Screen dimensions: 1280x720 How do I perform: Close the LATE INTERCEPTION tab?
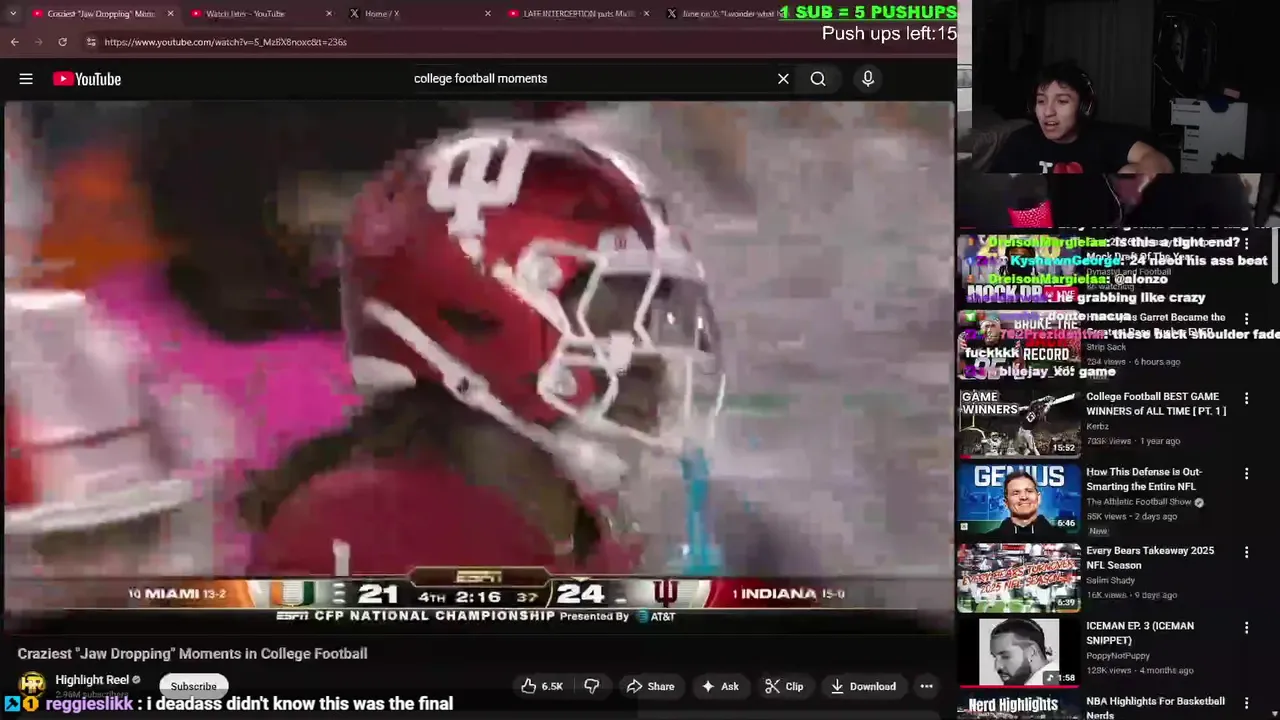(646, 14)
